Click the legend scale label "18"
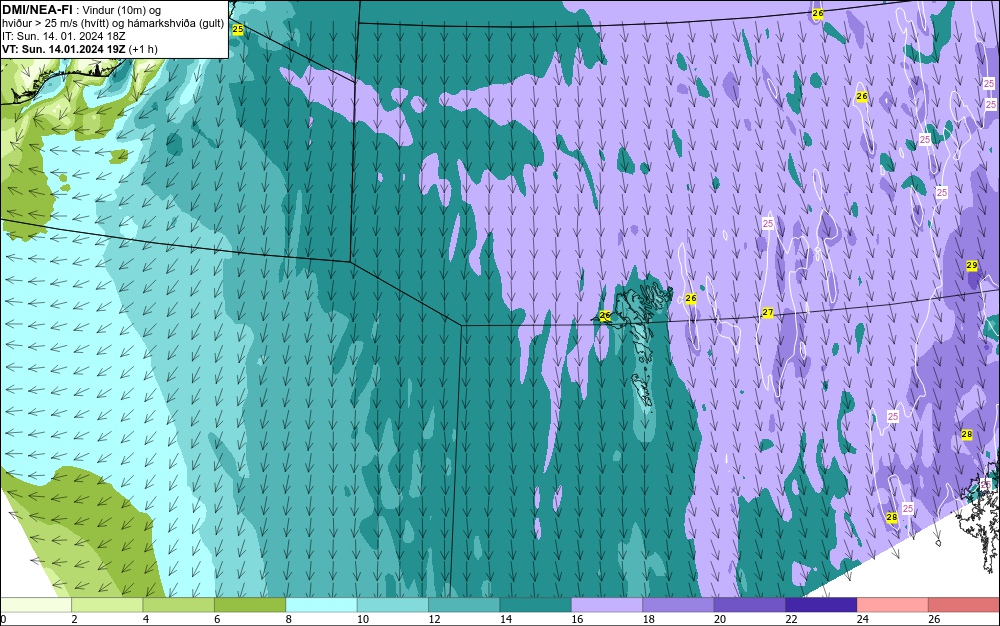This screenshot has height=626, width=1000. (649, 619)
